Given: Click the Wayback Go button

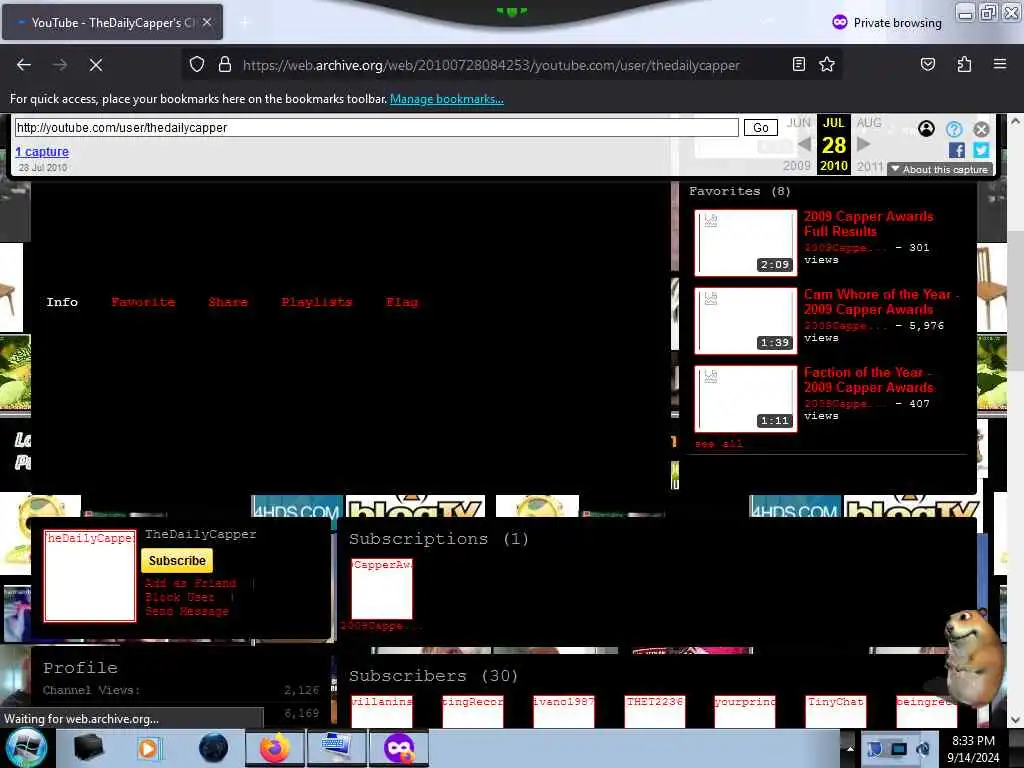Looking at the screenshot, I should (x=761, y=127).
